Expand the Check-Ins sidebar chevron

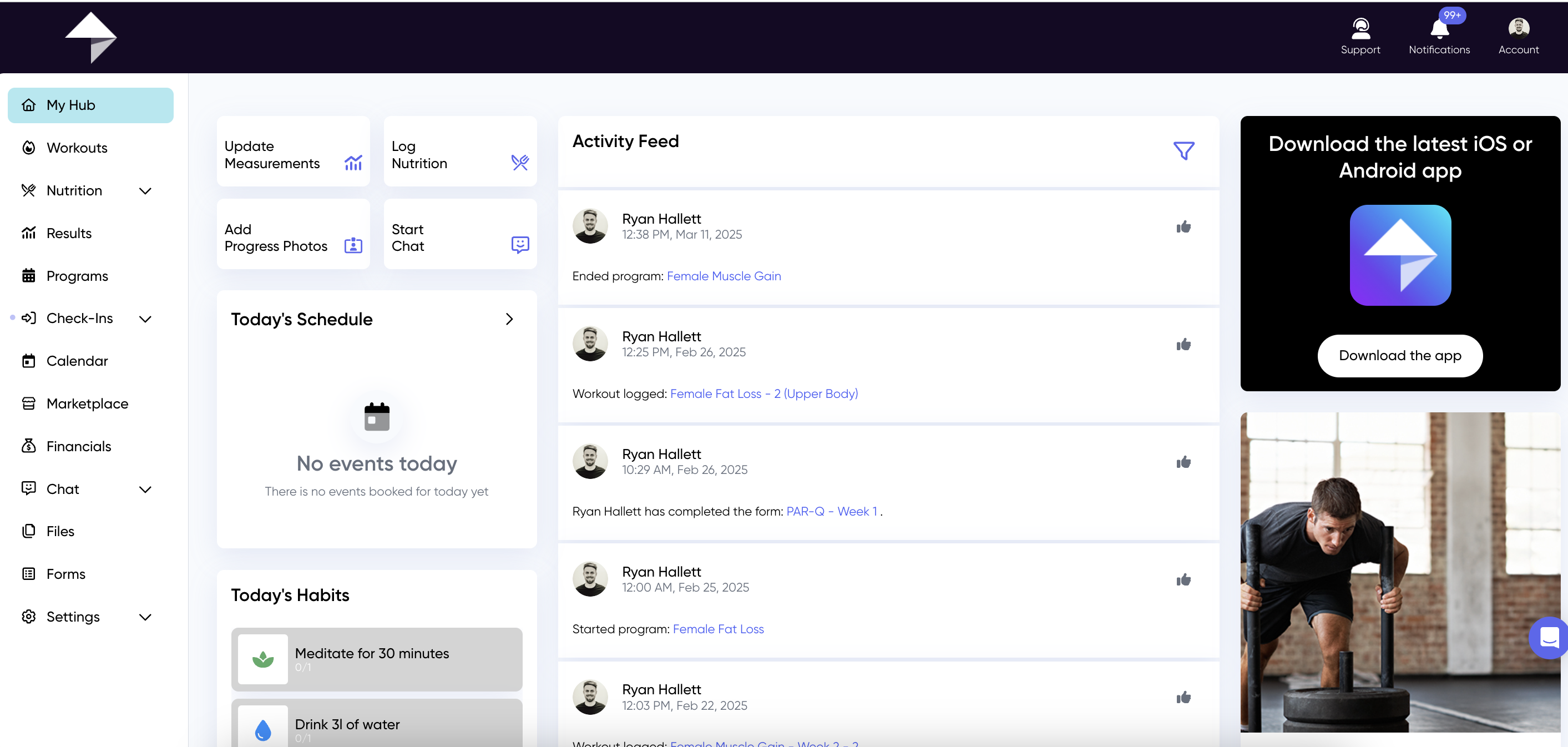tap(145, 319)
